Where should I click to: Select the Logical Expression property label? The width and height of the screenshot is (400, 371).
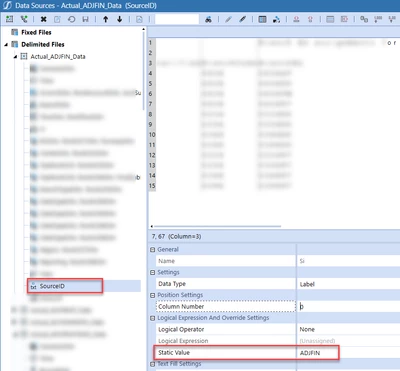click(183, 341)
